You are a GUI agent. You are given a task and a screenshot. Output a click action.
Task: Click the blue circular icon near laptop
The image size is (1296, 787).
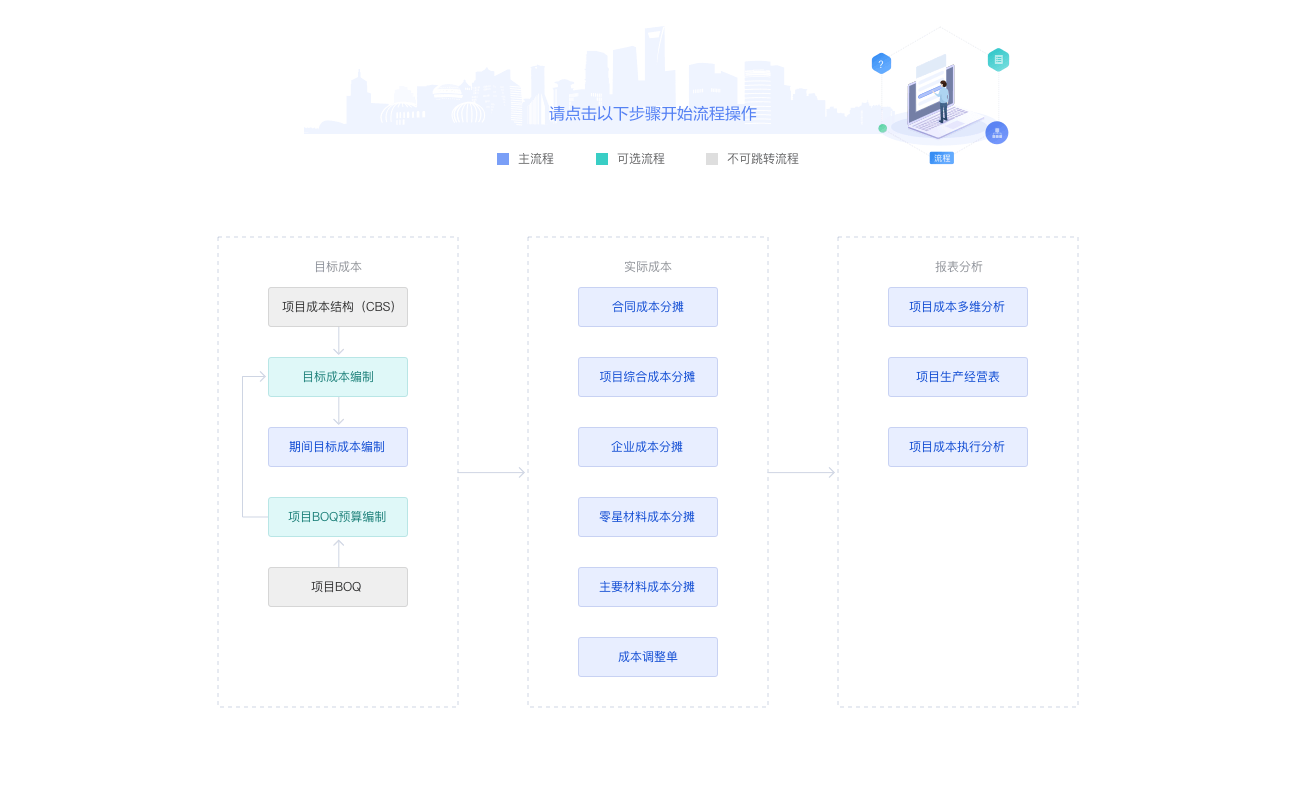[996, 133]
